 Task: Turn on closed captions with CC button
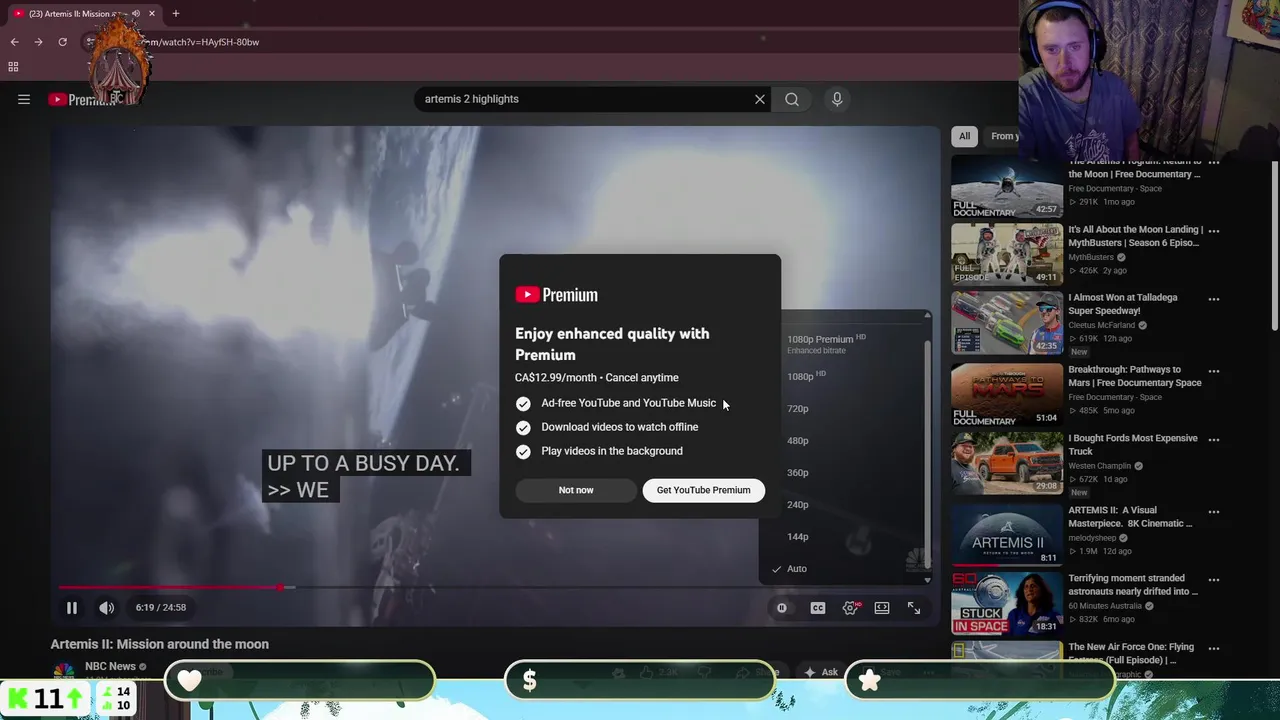click(818, 608)
